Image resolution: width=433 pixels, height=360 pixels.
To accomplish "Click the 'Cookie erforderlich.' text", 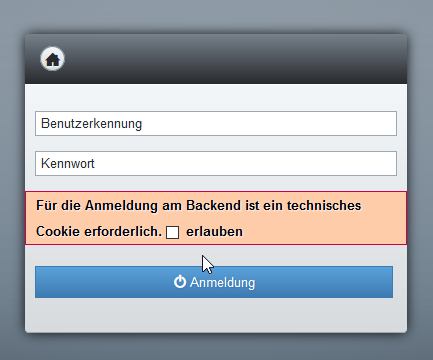I will [99, 232].
